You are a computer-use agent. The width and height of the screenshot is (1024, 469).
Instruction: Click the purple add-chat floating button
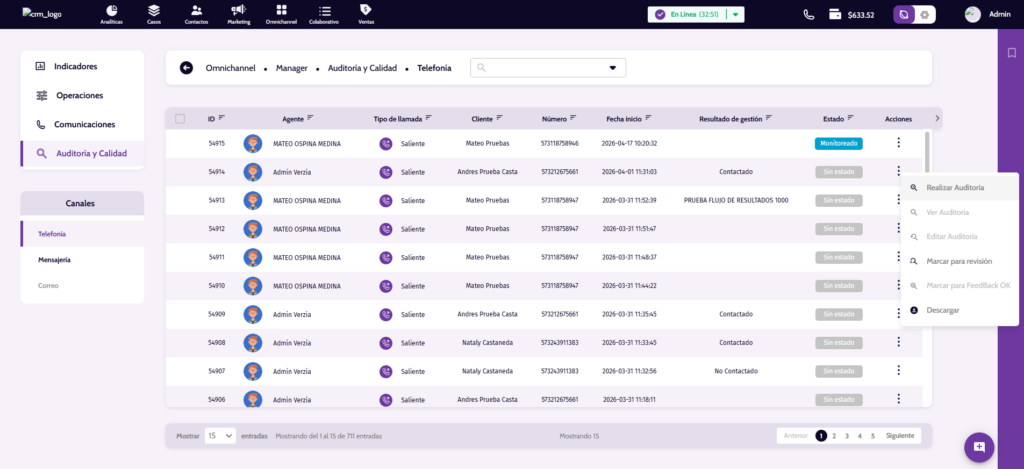[x=979, y=446]
